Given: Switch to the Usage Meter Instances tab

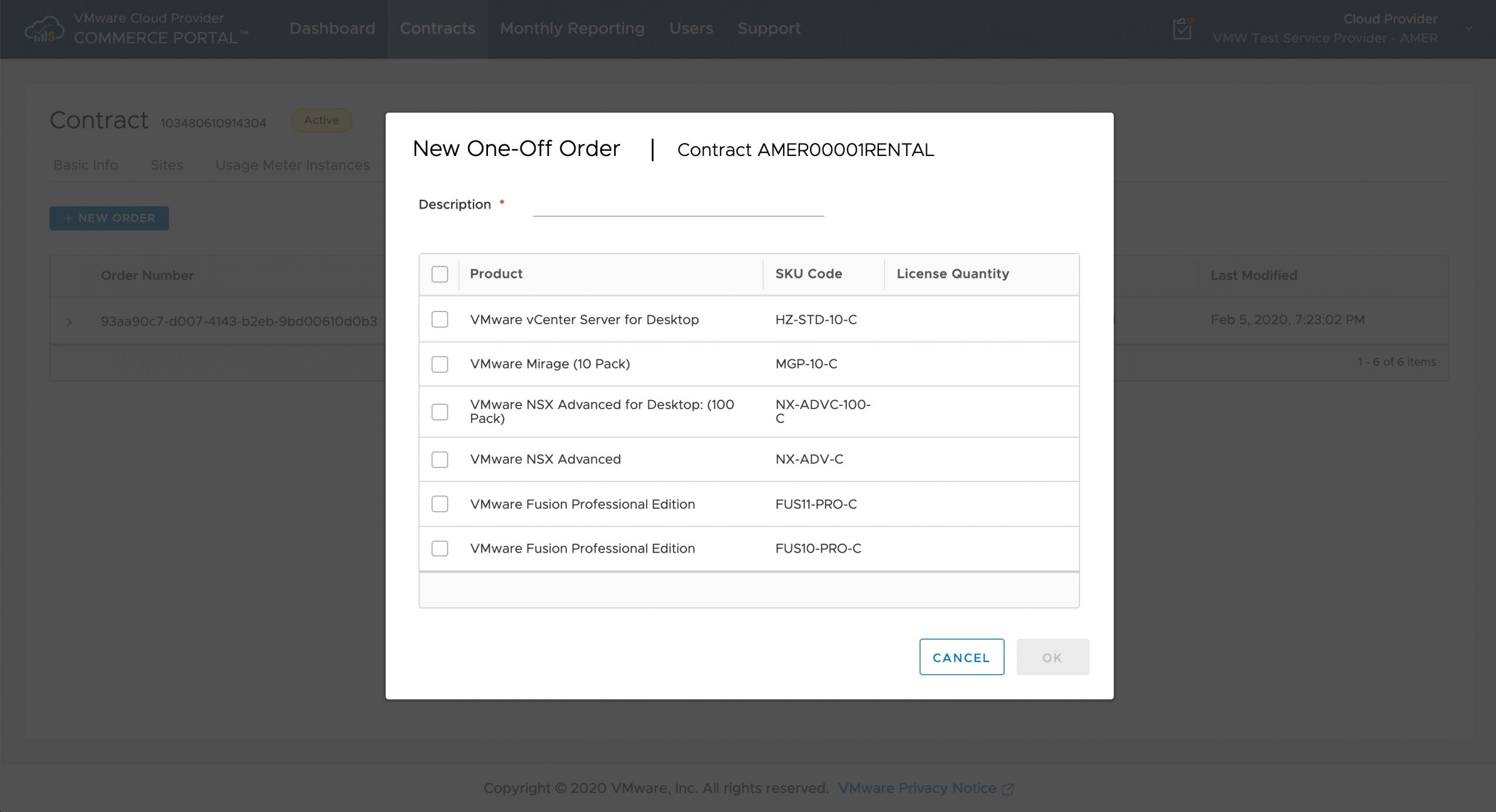Looking at the screenshot, I should [x=292, y=165].
